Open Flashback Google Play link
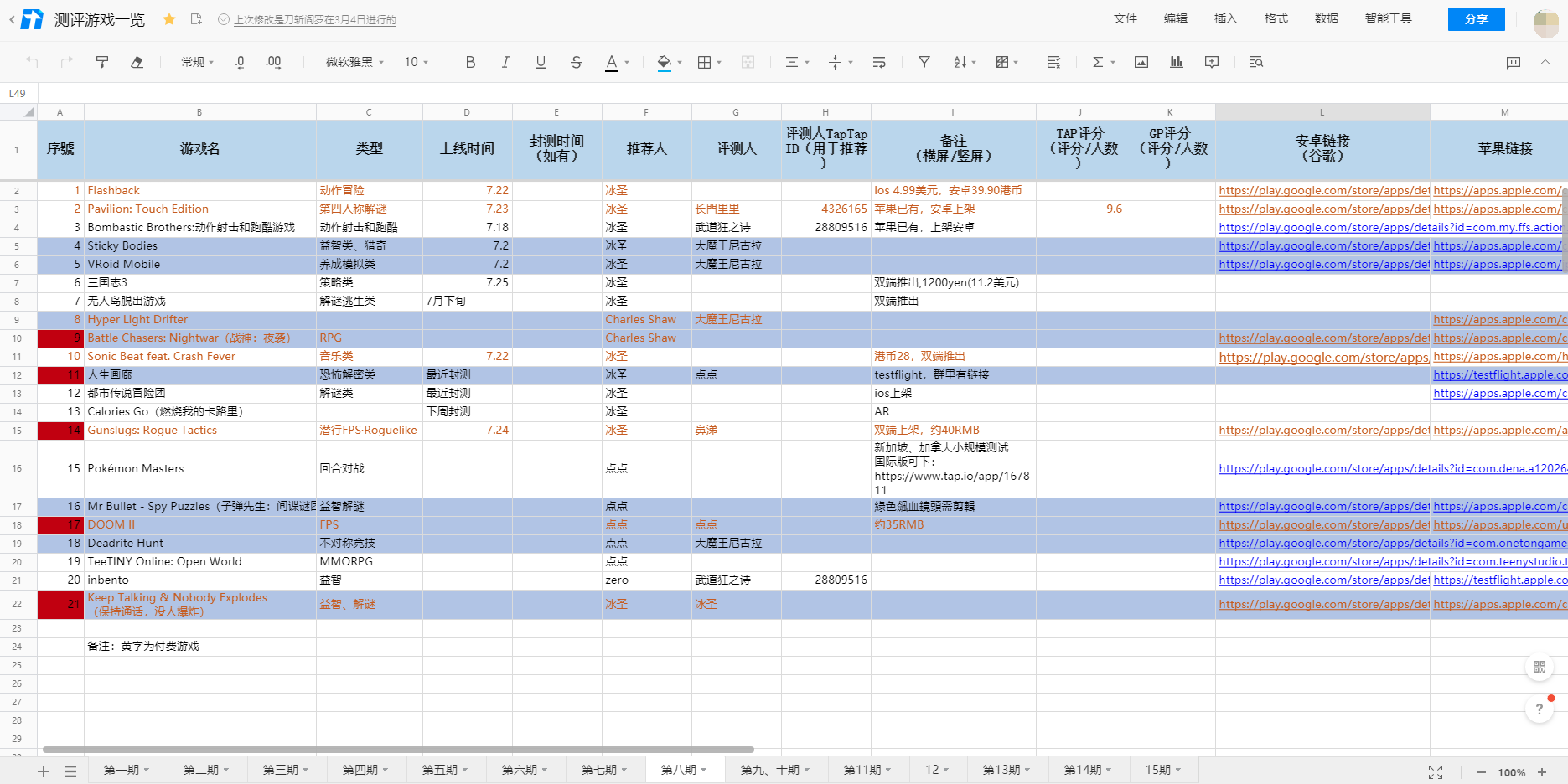Screen dimensions: 1568x784 point(1323,191)
